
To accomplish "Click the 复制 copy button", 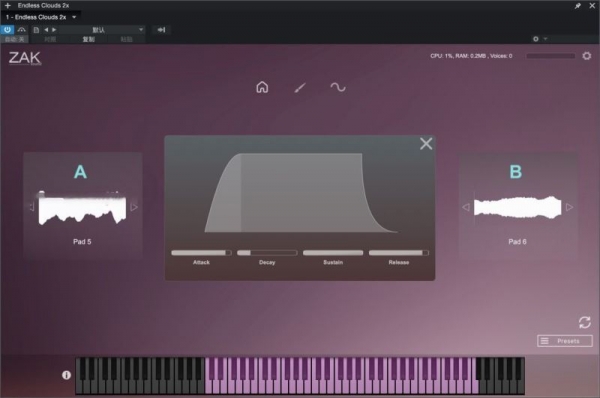I will click(x=88, y=39).
